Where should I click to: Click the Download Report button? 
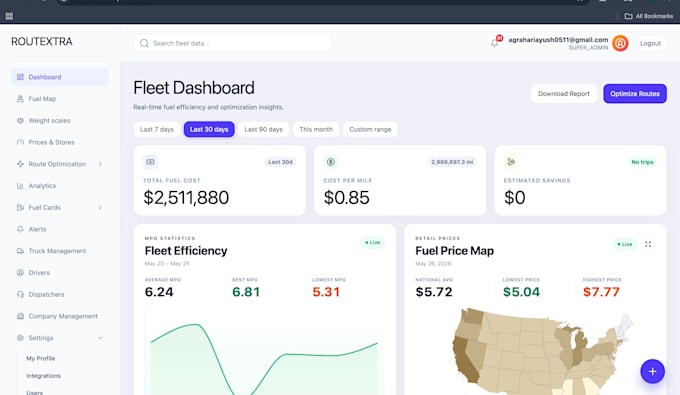tap(564, 94)
